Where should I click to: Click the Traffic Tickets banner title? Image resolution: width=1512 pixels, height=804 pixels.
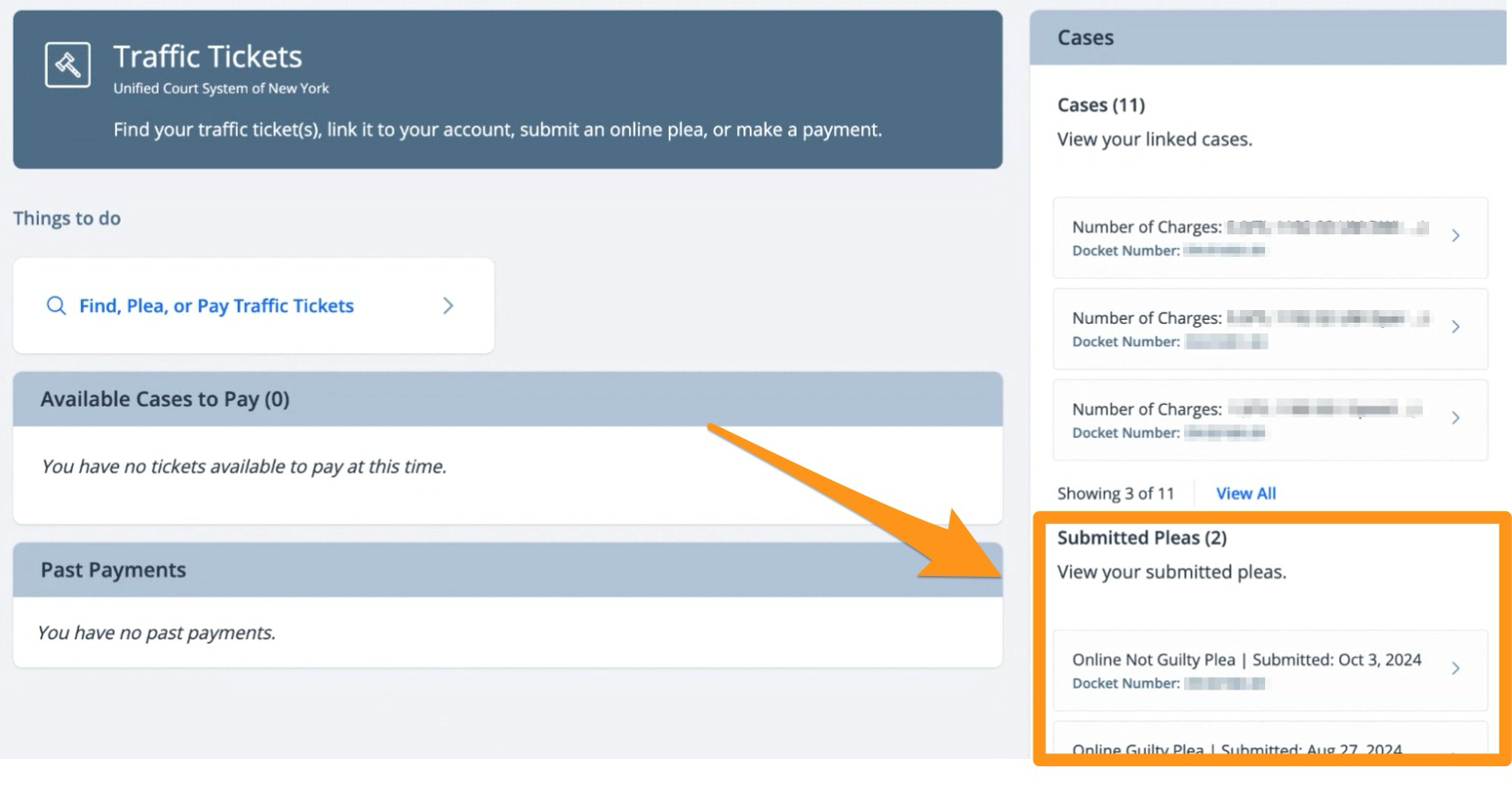point(207,57)
